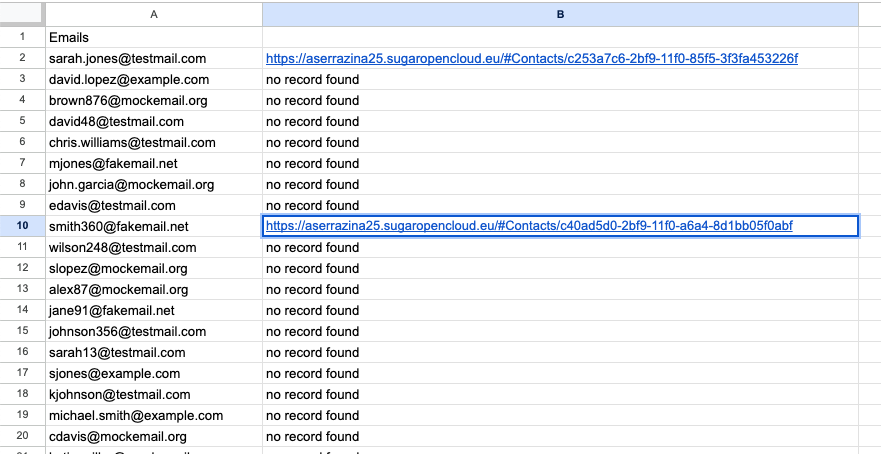Select row 15 header
Screen dimensions: 881x454
[x=21, y=332]
